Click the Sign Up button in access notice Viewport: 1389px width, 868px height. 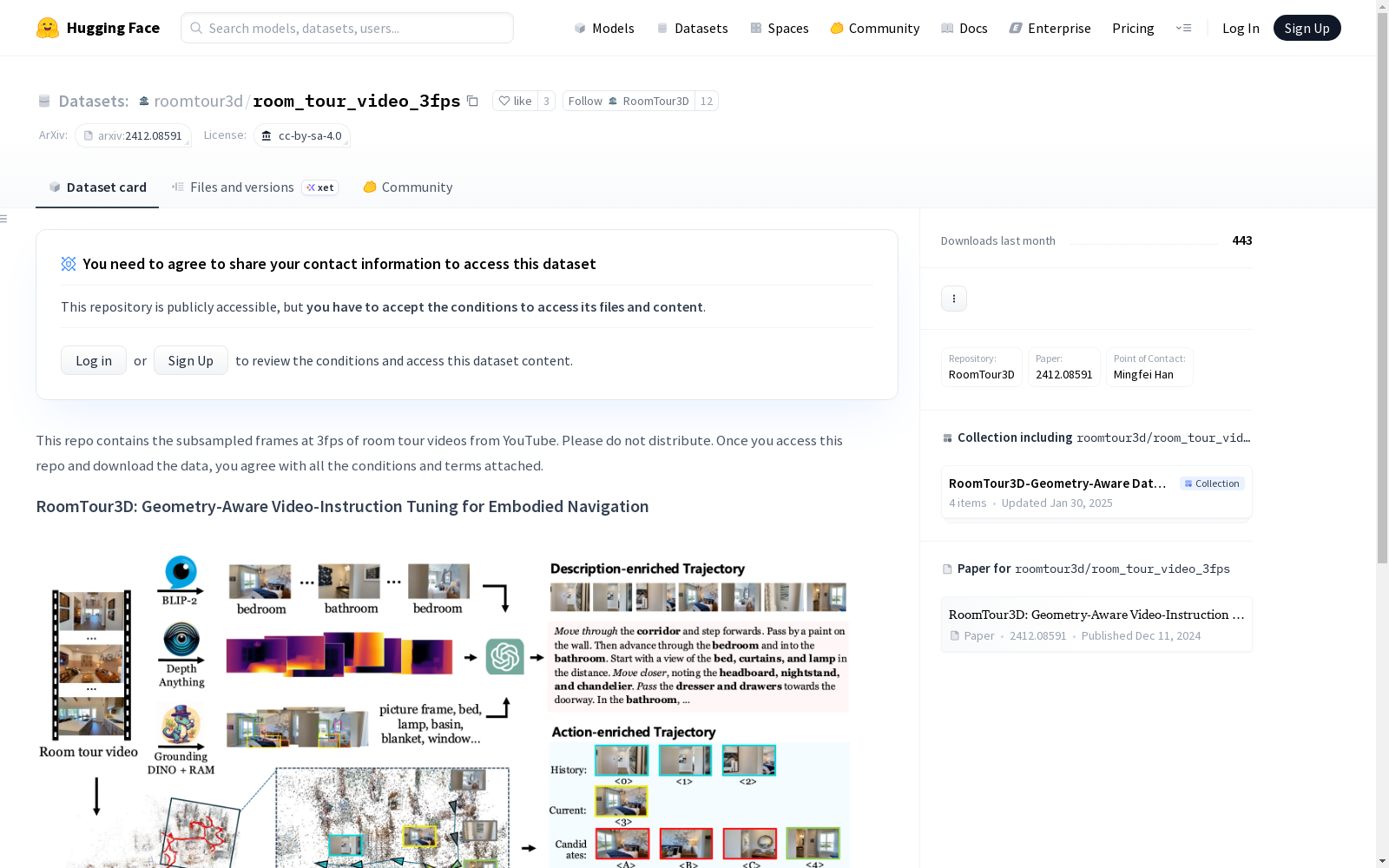tap(191, 360)
